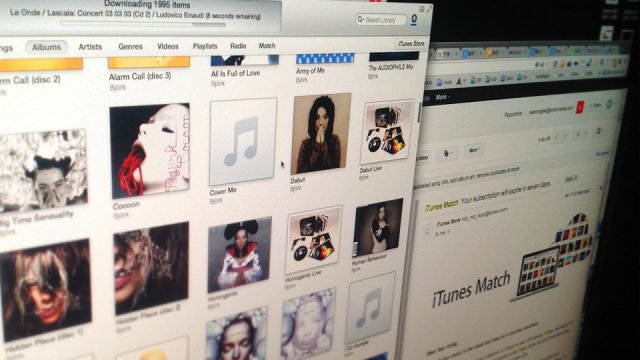
Task: Switch to the Radio tab
Action: coord(238,46)
